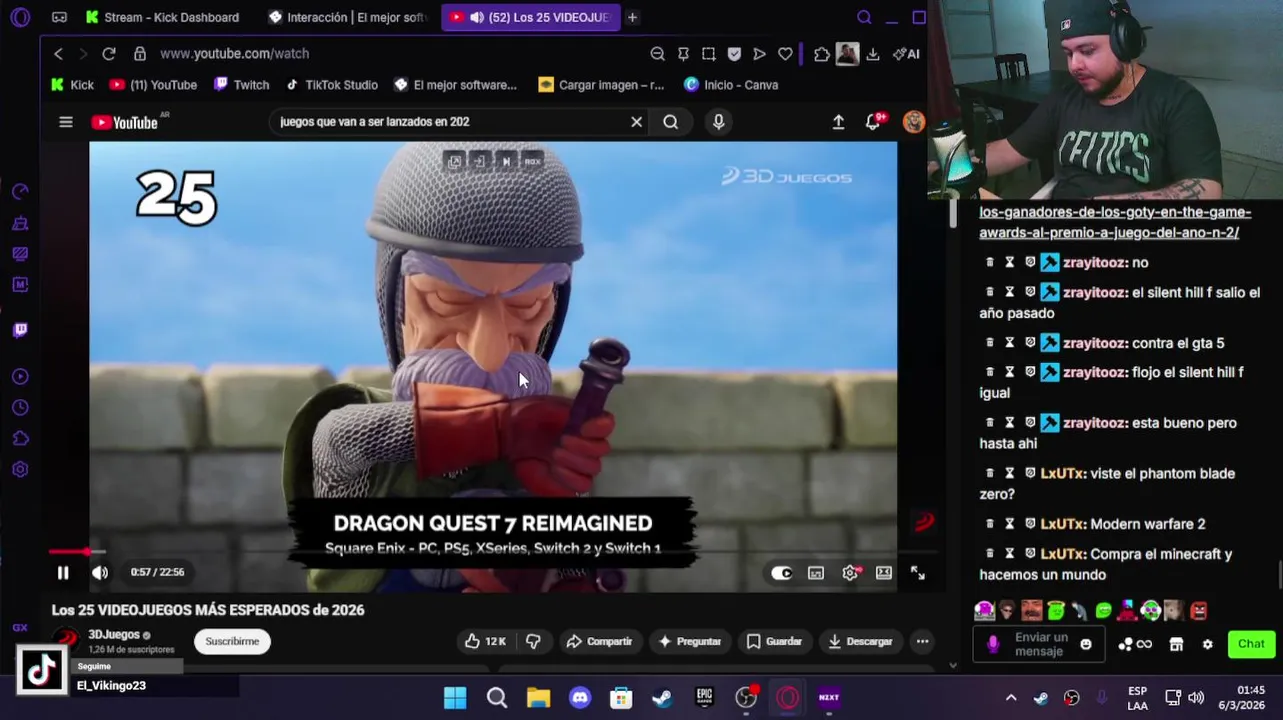Open the 3DJuegos channel name link
The image size is (1283, 720).
pos(114,634)
